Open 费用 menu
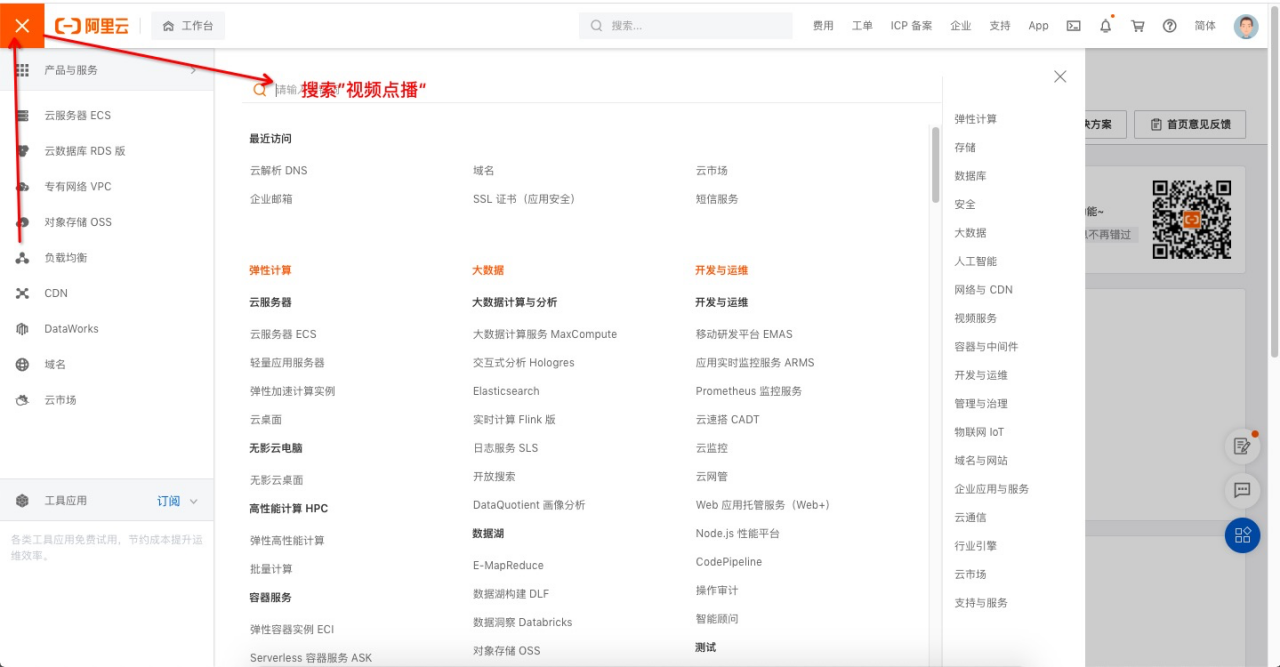The width and height of the screenshot is (1280, 667). click(x=823, y=26)
